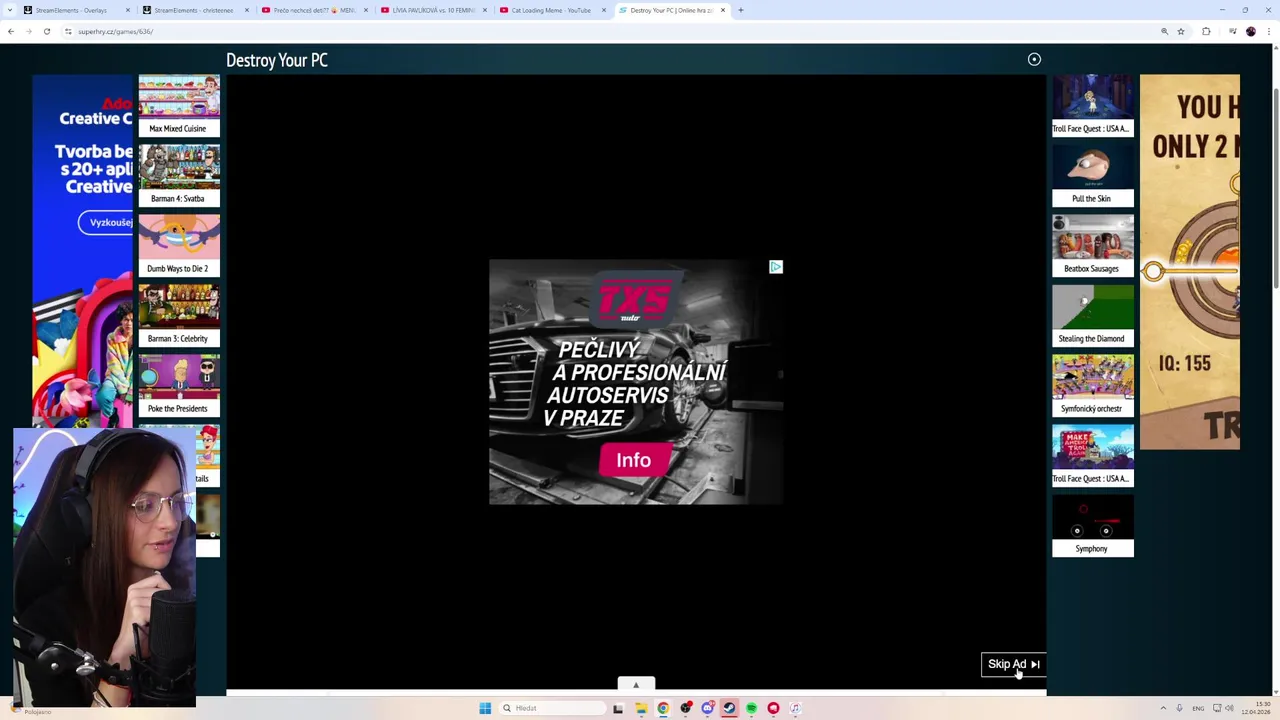This screenshot has height=720, width=1280.
Task: Click the Vyzkoušej button in Adobe ad
Action: (108, 222)
